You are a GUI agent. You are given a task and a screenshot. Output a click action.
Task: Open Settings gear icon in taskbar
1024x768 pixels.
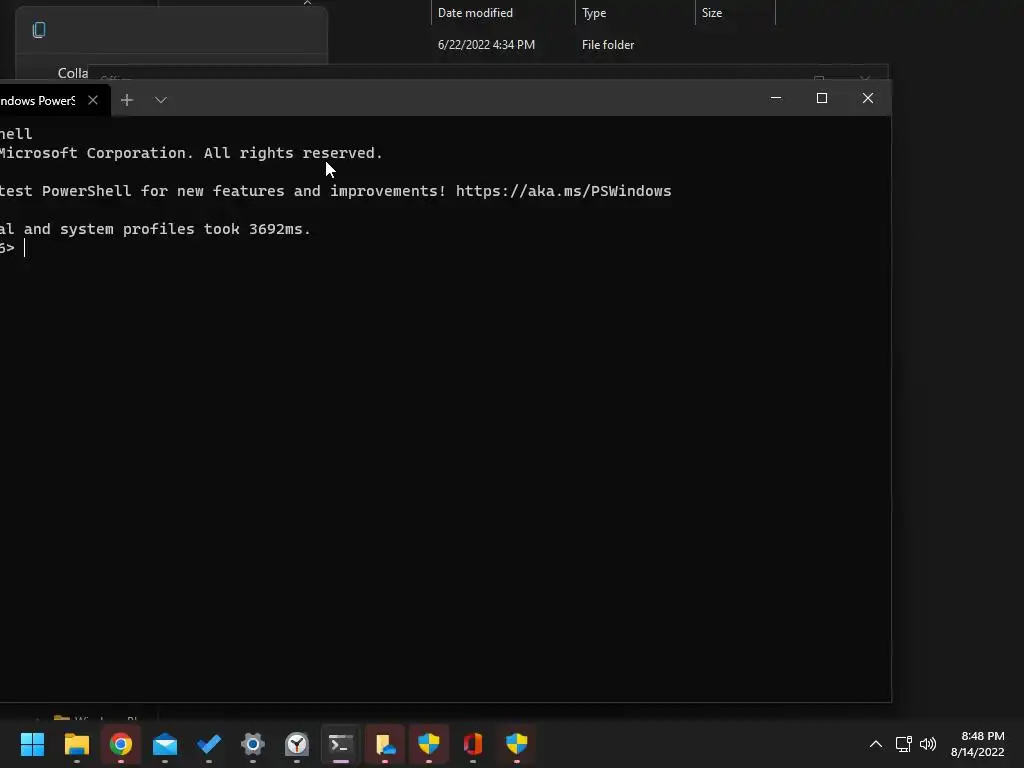pos(253,744)
